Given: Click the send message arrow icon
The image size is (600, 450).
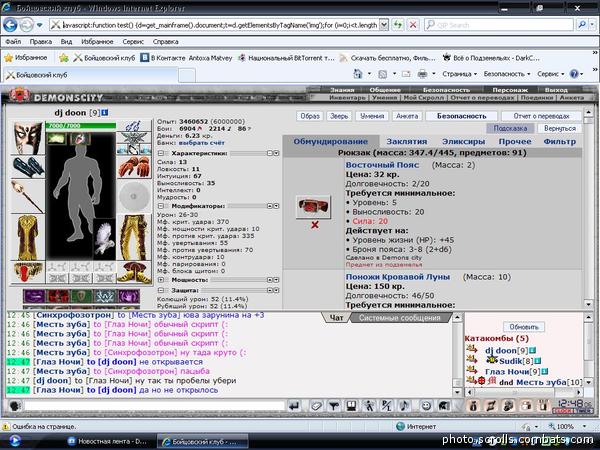Looking at the screenshot, I should 294,406.
